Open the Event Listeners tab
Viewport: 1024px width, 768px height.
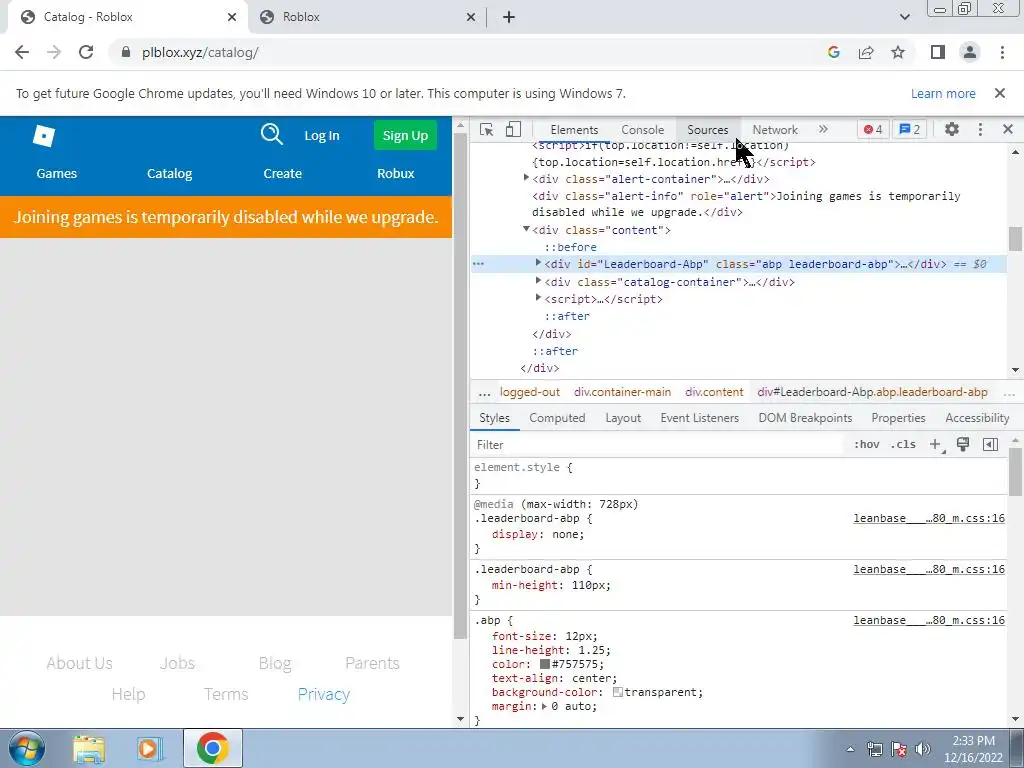699,418
